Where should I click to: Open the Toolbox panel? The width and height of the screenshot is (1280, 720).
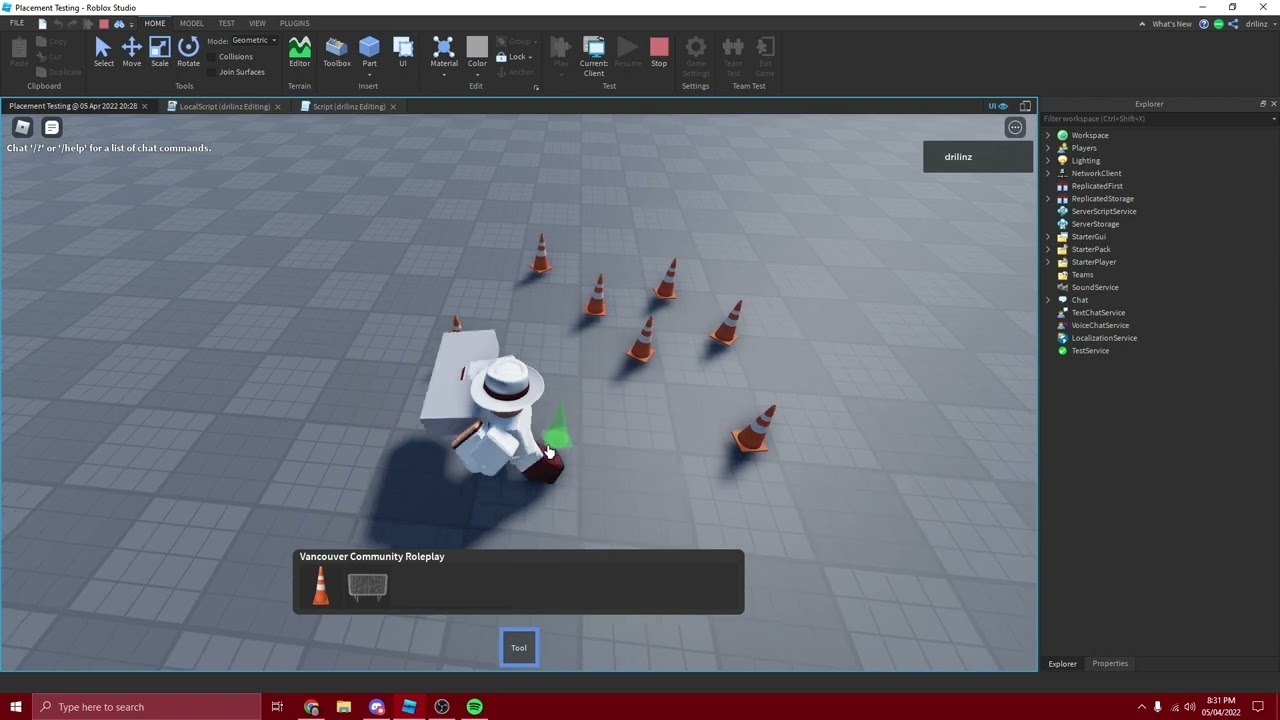coord(337,52)
